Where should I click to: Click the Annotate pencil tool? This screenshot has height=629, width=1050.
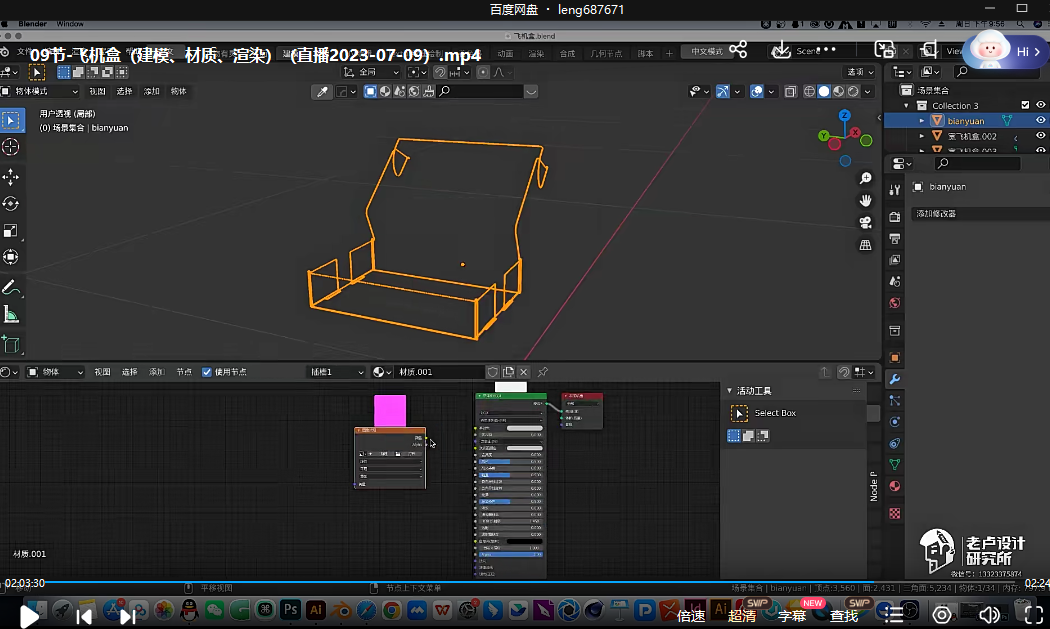click(x=11, y=287)
